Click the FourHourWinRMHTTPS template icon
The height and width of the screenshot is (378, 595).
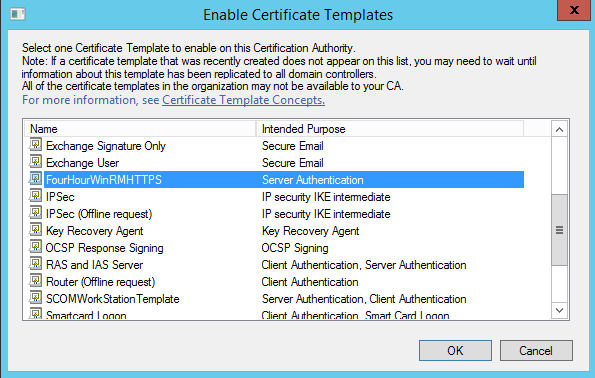pos(36,179)
